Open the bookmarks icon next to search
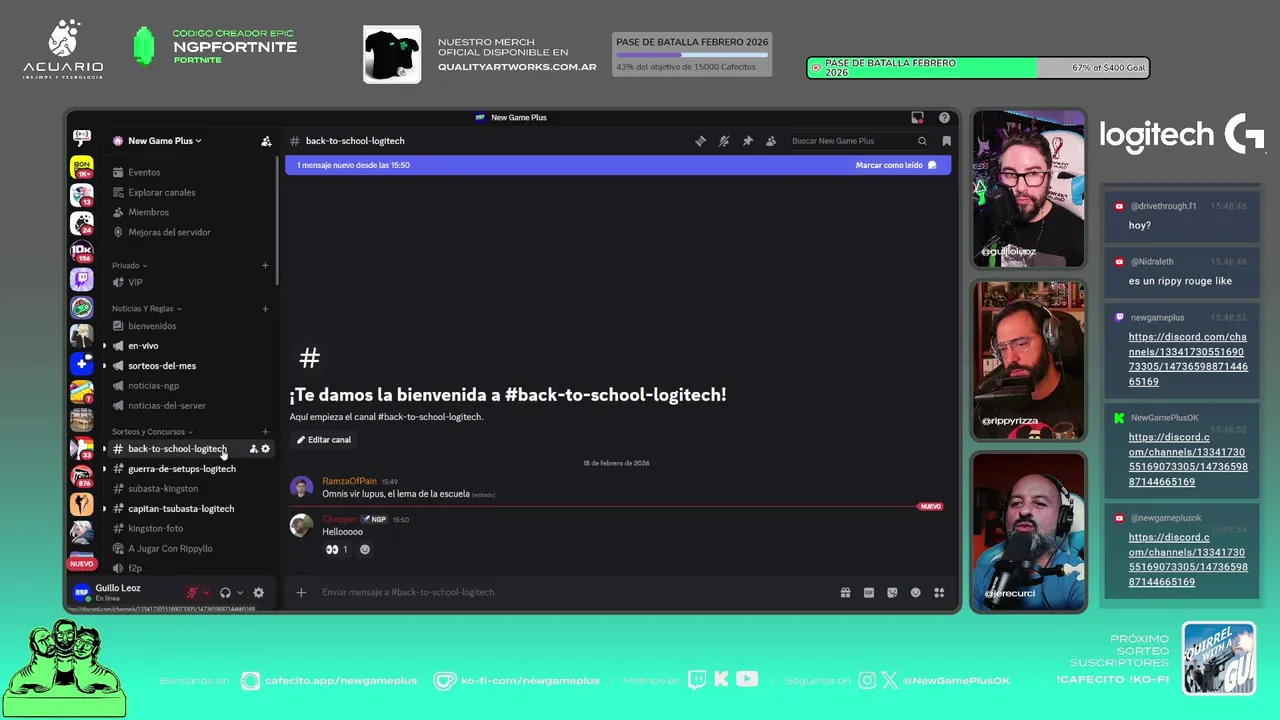The height and width of the screenshot is (720, 1280). click(x=946, y=141)
